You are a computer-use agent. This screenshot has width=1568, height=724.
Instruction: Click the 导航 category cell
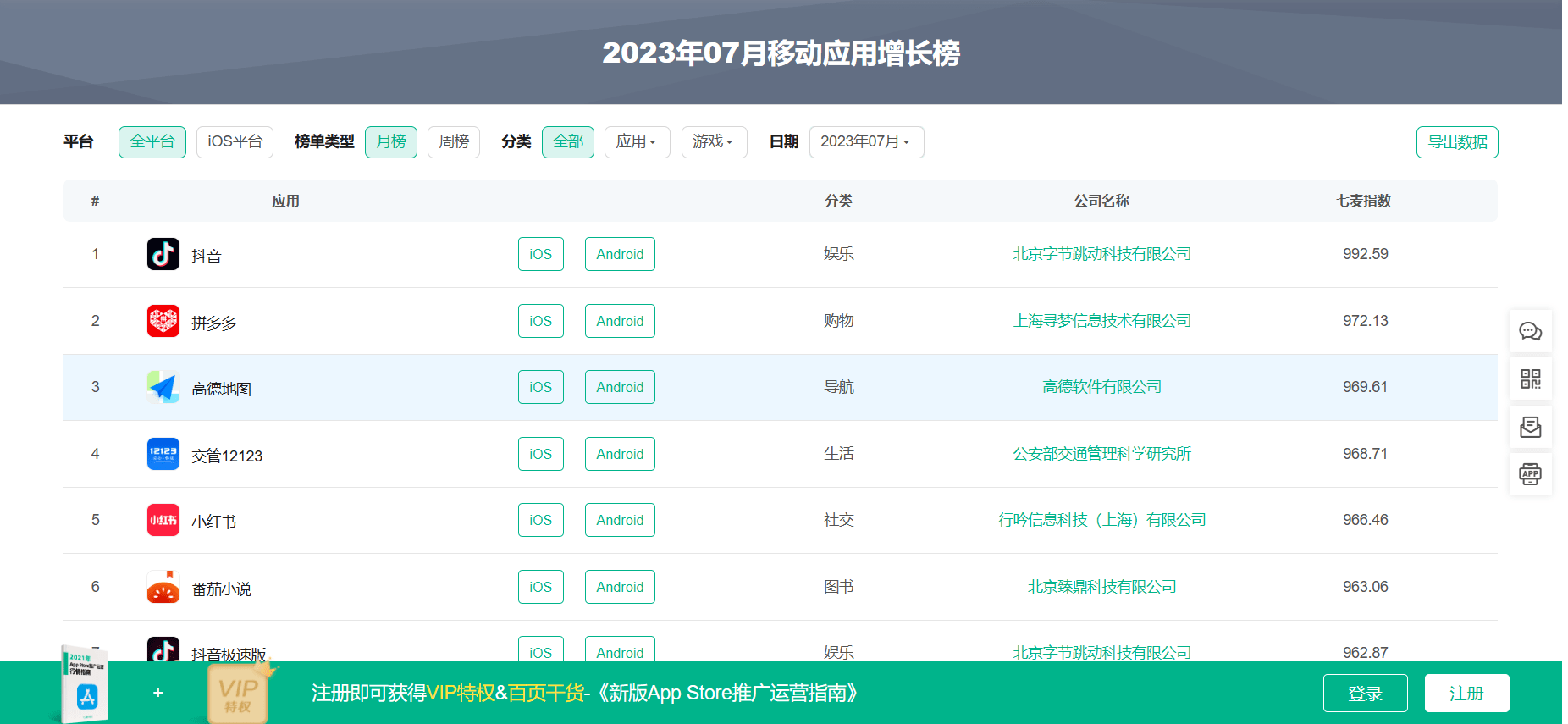[x=839, y=387]
